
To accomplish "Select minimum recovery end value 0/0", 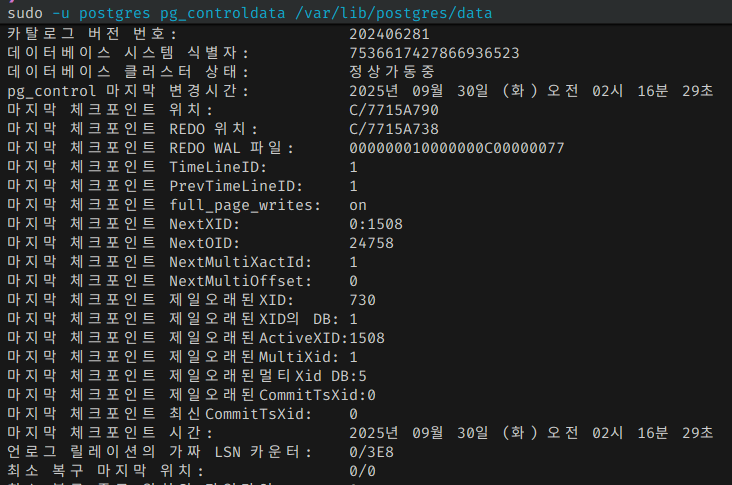I will [x=362, y=471].
